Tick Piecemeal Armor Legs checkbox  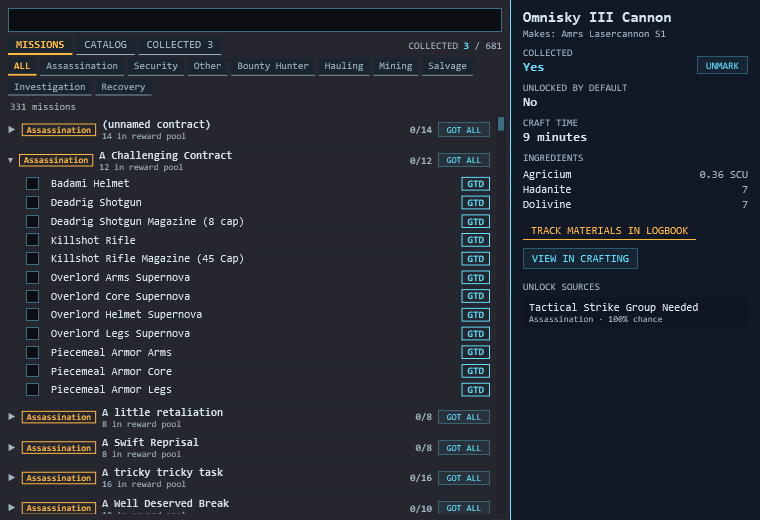pos(32,390)
